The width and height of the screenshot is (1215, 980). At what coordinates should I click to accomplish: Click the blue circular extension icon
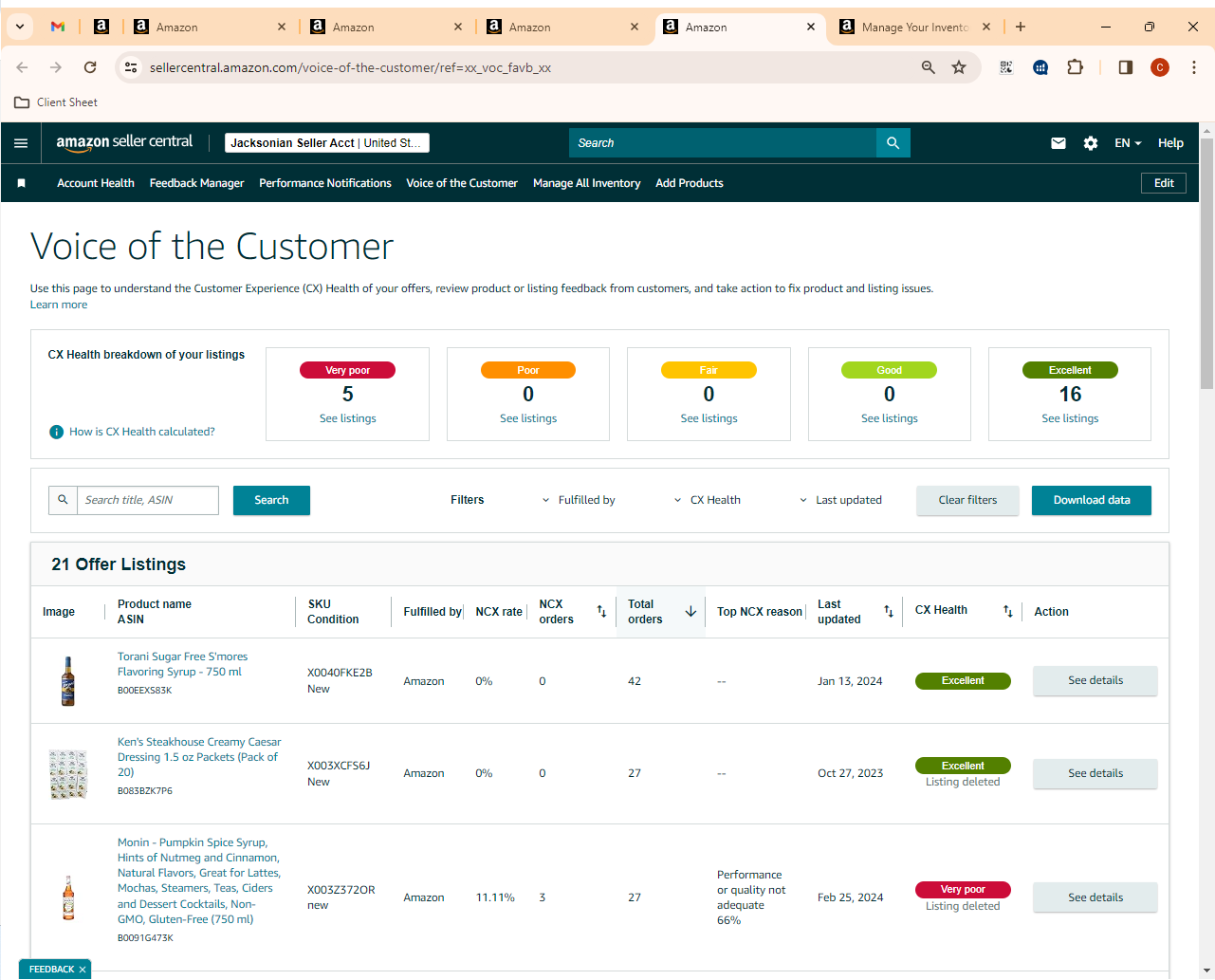(x=1040, y=67)
